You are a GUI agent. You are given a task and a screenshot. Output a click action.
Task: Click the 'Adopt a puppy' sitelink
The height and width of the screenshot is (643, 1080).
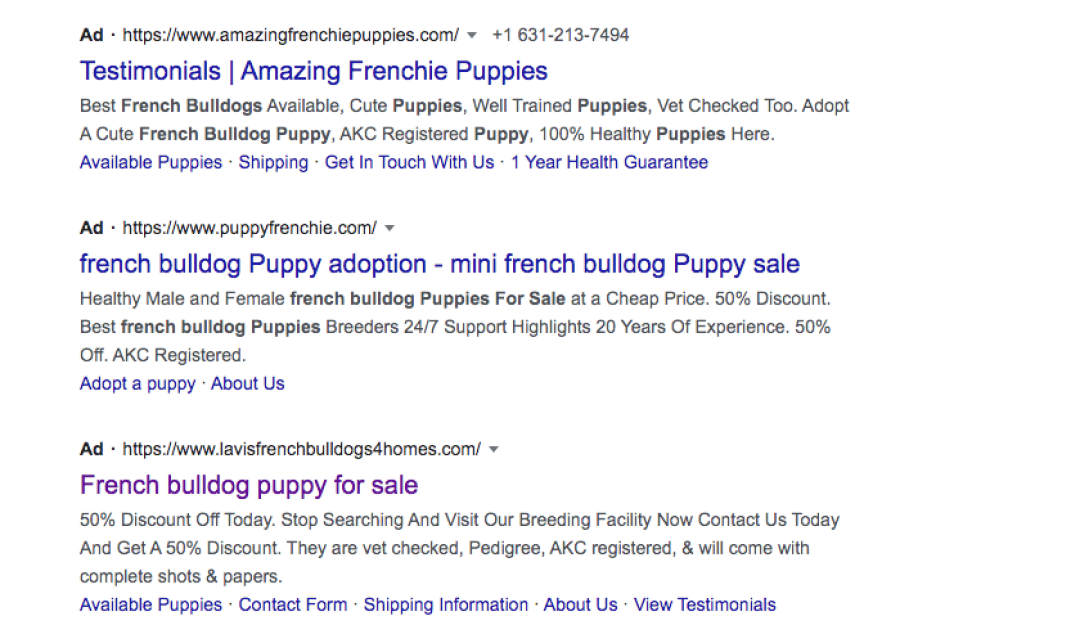coord(137,384)
